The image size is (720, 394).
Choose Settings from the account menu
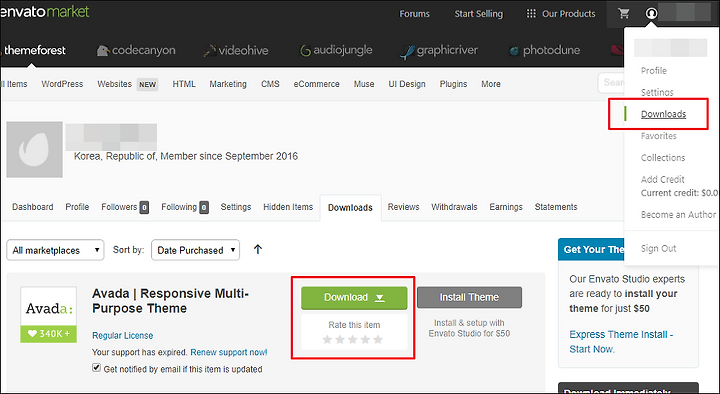[x=657, y=92]
